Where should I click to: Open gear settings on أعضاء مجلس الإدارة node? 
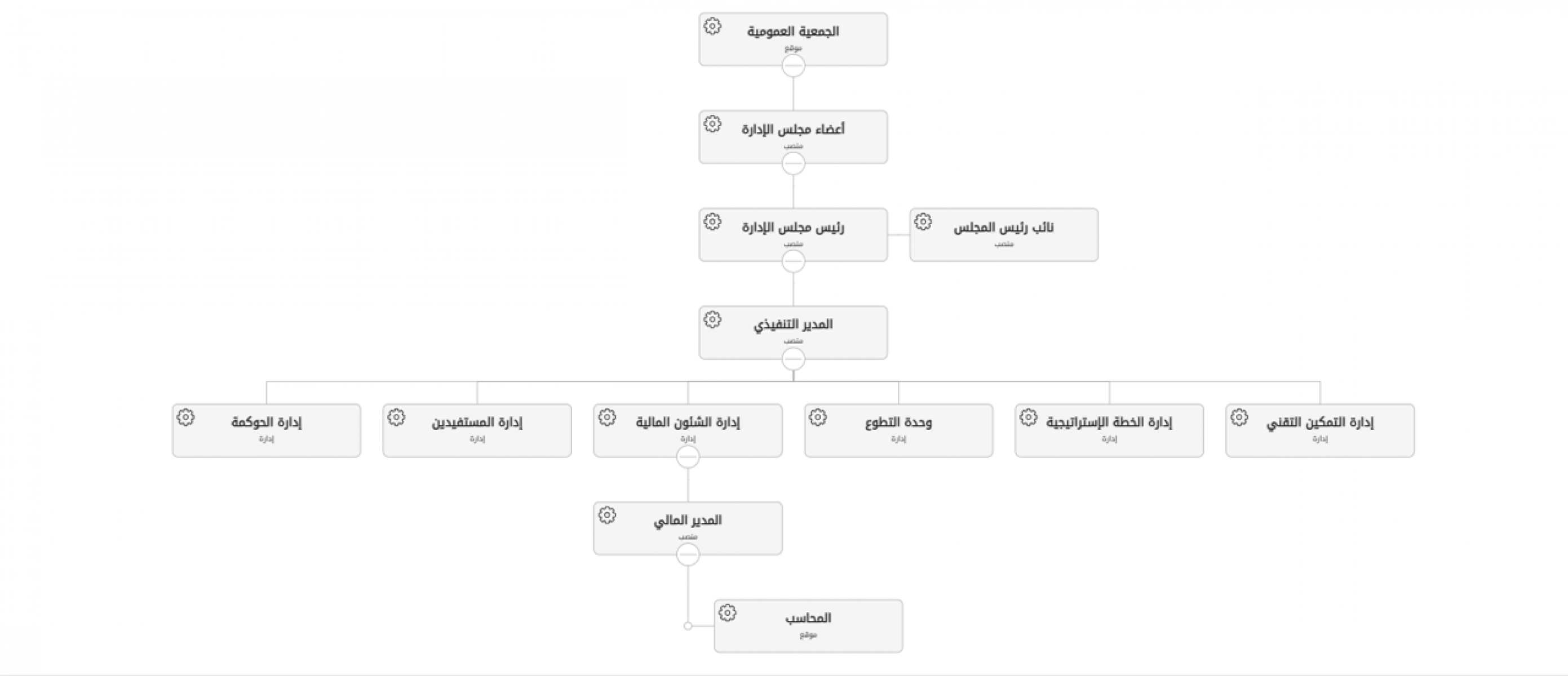712,124
